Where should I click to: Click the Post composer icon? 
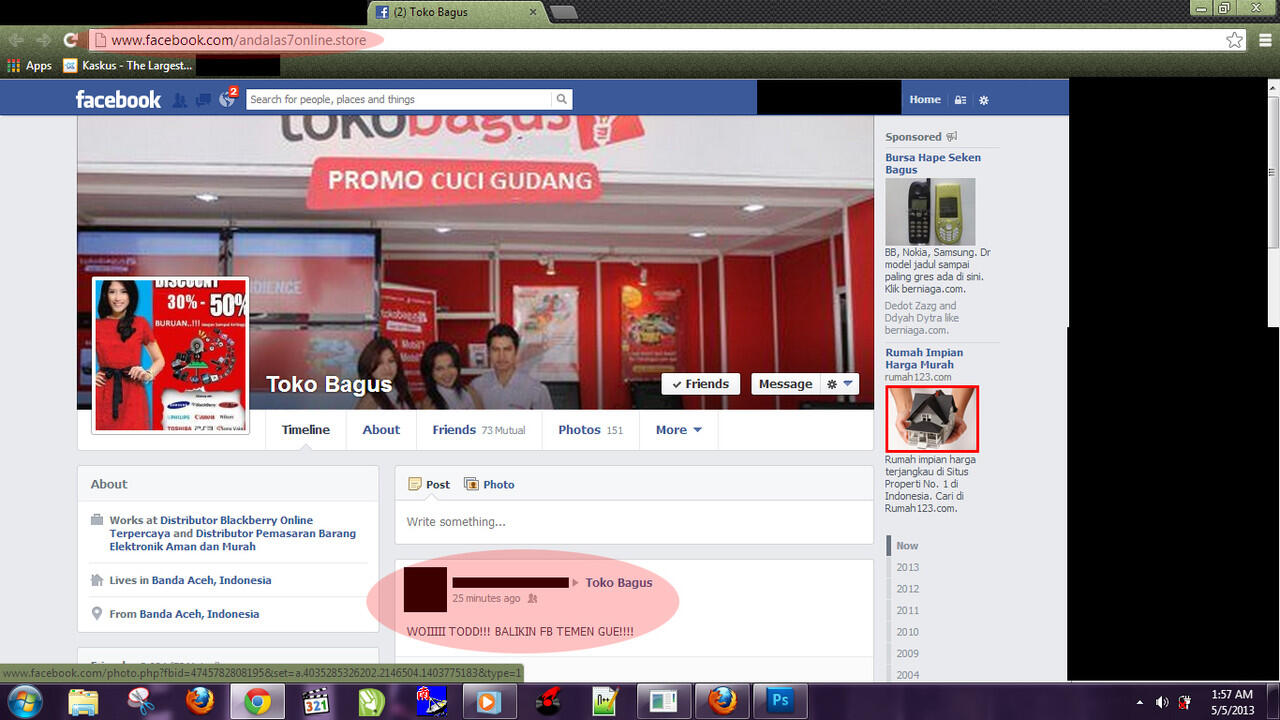(x=415, y=484)
